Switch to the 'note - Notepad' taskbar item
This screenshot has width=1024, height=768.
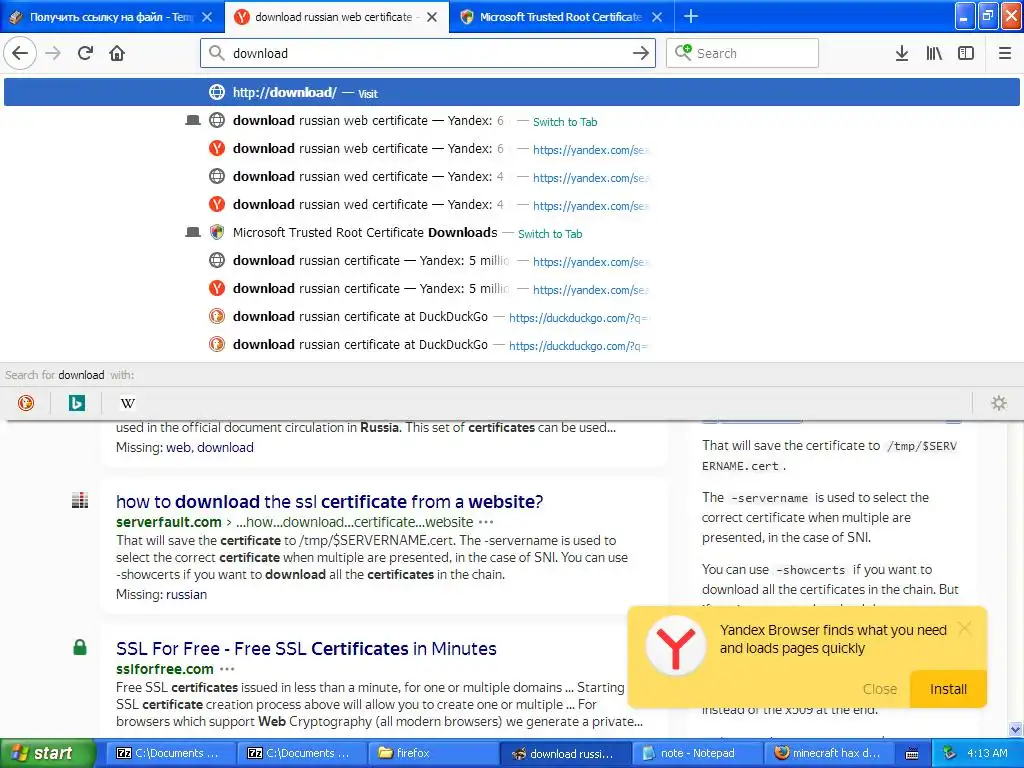(x=697, y=753)
